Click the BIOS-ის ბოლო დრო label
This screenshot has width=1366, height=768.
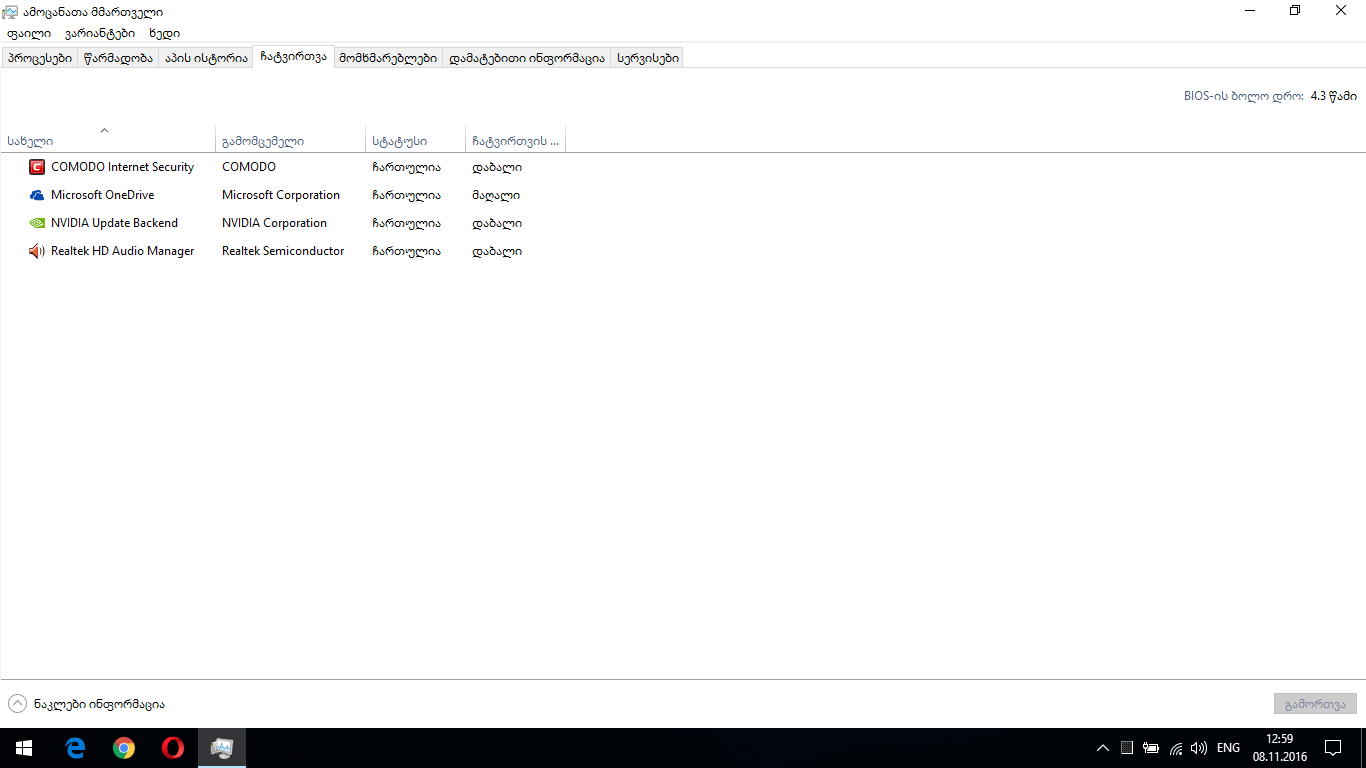pyautogui.click(x=1244, y=96)
